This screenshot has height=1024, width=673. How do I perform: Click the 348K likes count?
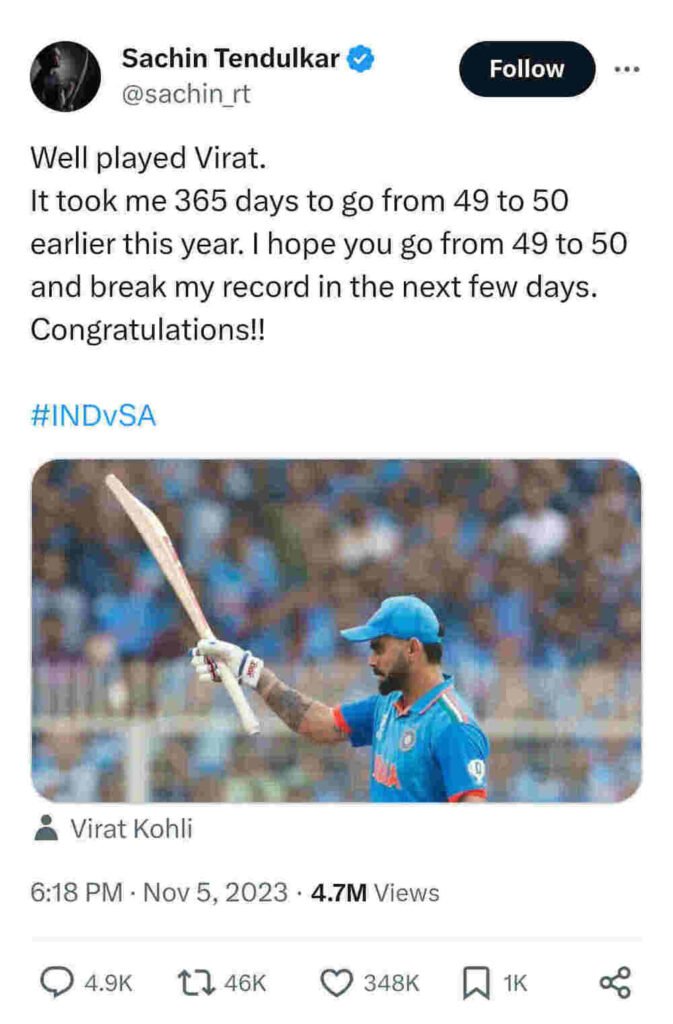(x=390, y=983)
